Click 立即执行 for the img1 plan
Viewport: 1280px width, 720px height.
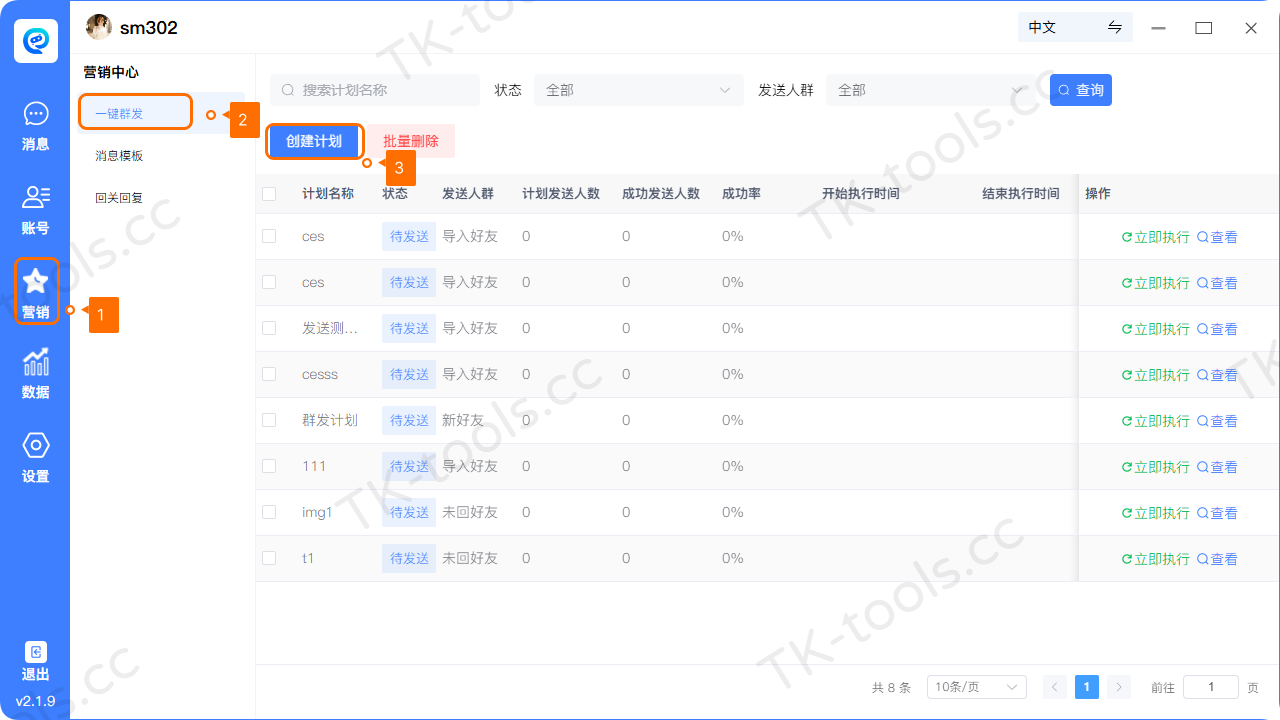(x=1155, y=513)
